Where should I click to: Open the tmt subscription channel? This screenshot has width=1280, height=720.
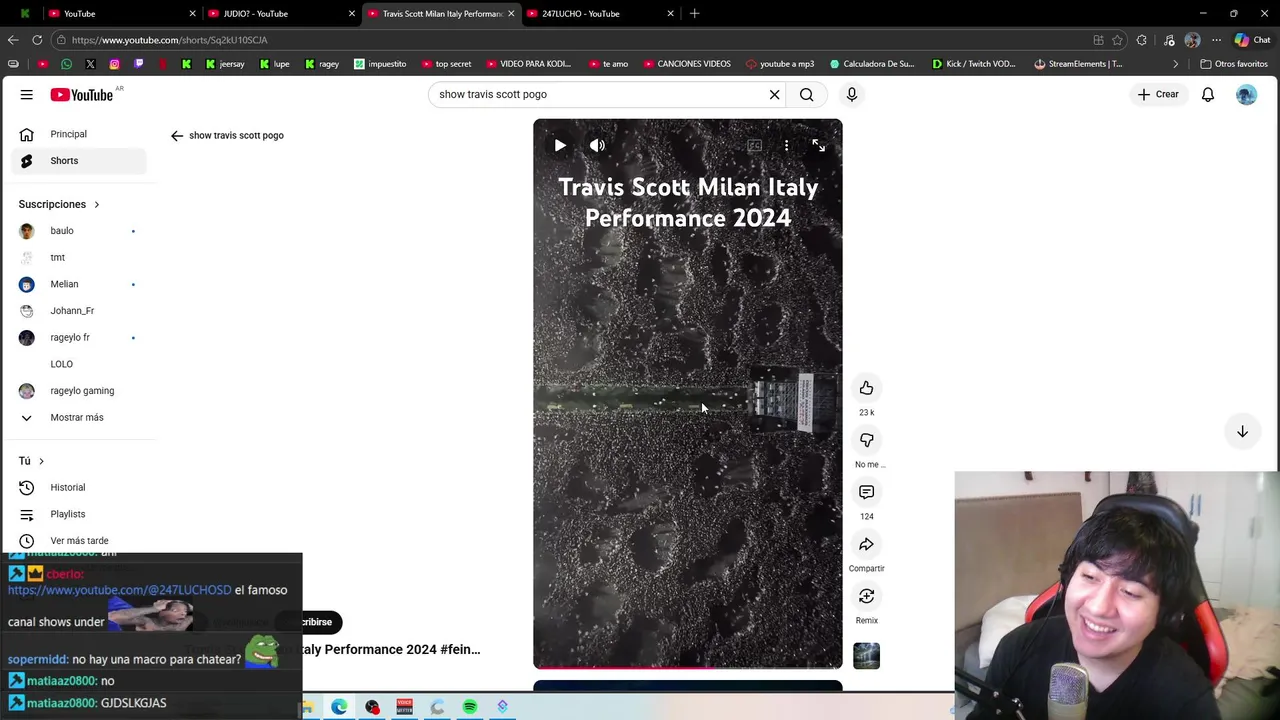coord(78,257)
